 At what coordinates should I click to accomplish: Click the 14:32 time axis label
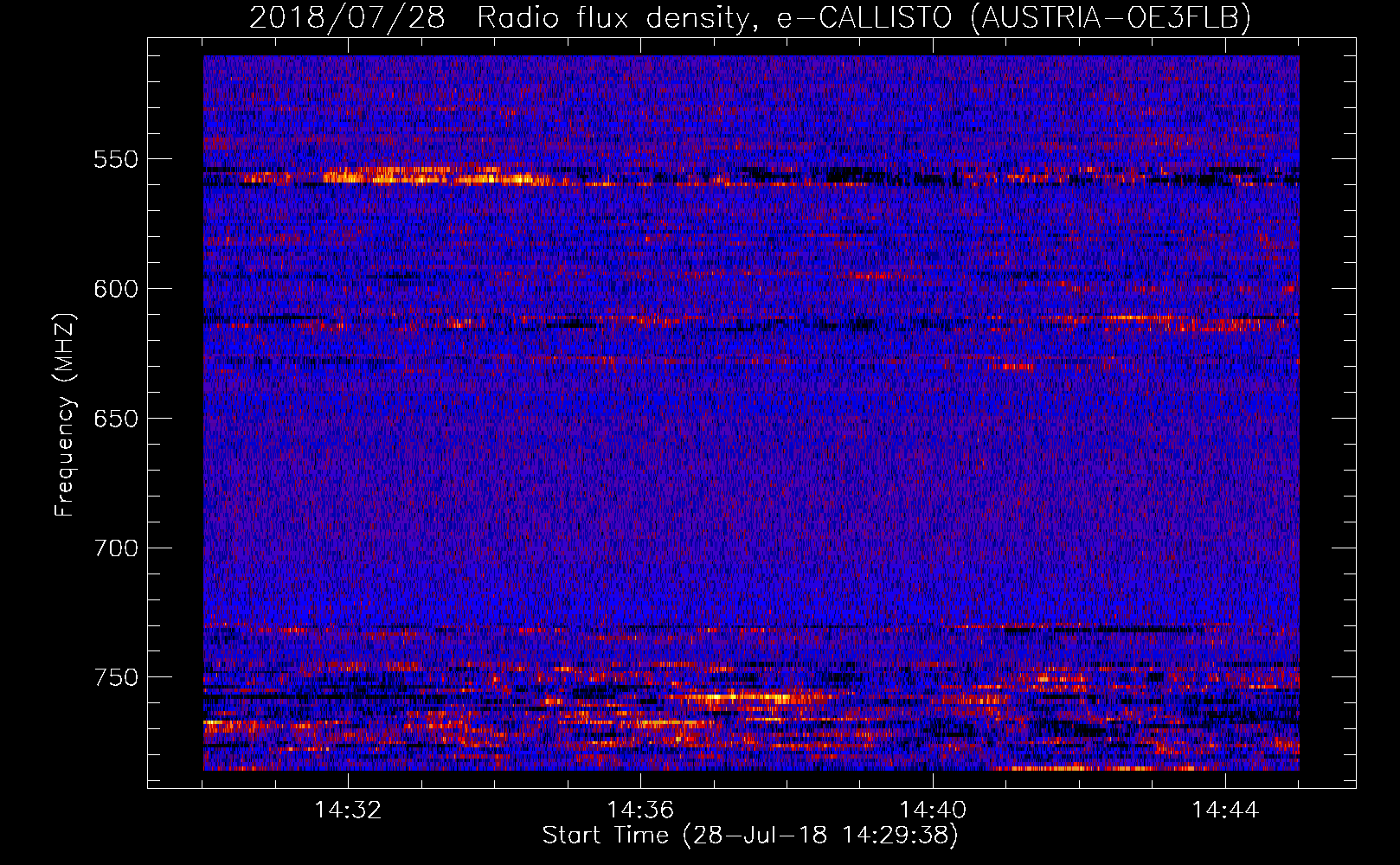[348, 810]
